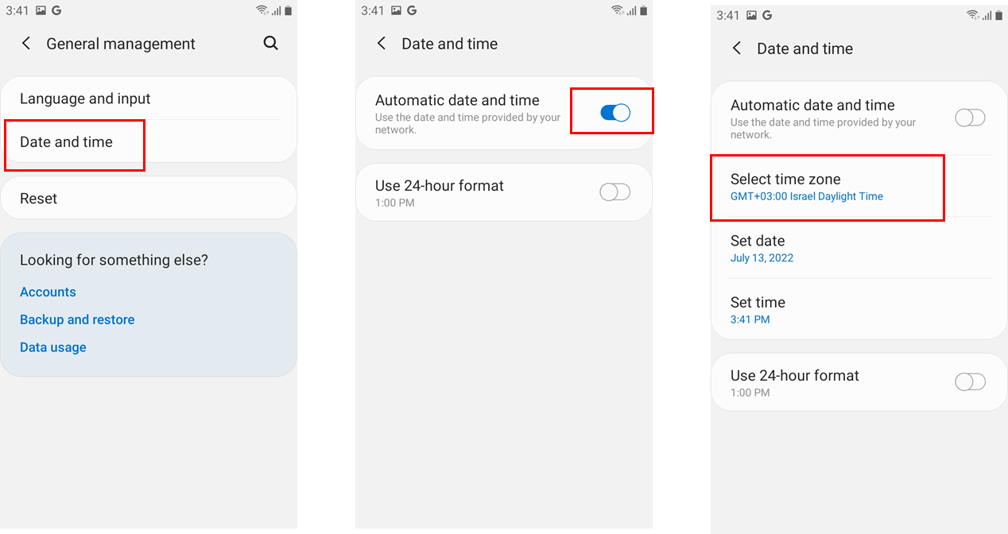Tap the Wi-Fi icon in right status bar
Viewport: 1008px width, 534px height.
click(972, 16)
